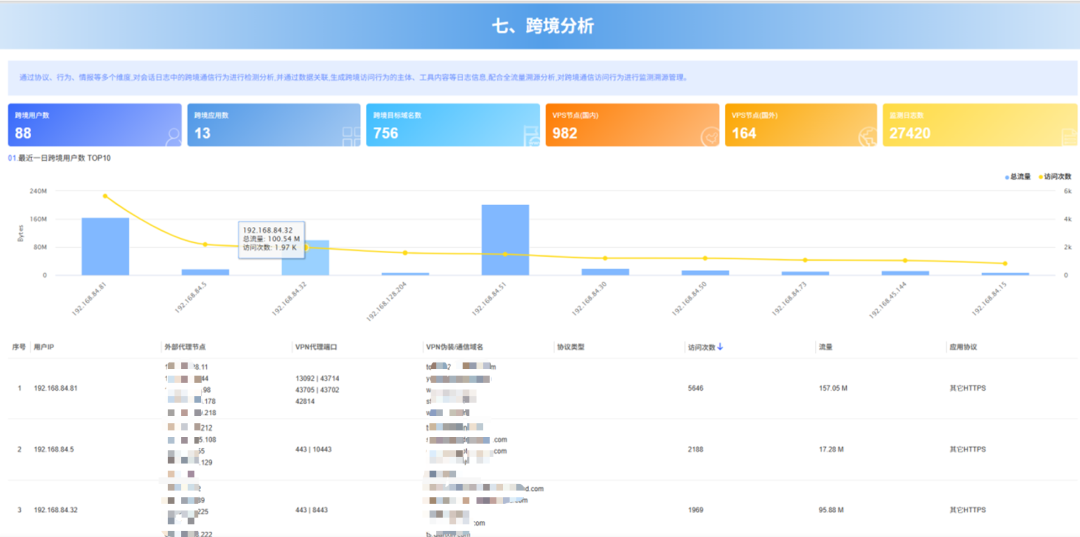Open the 监测日志数 27420 card
This screenshot has height=537, width=1080.
pyautogui.click(x=965, y=125)
